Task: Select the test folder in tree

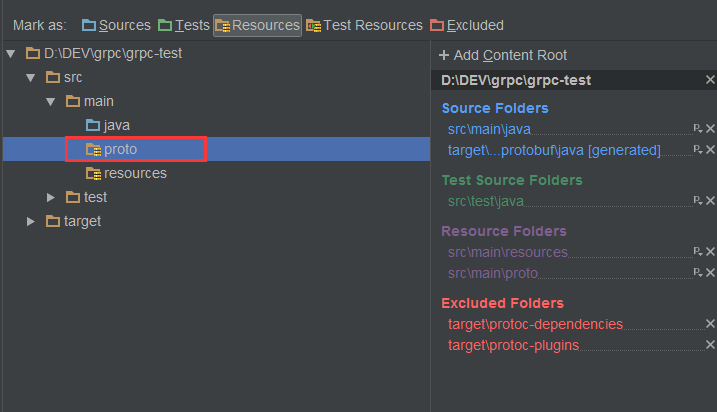Action: (x=95, y=197)
